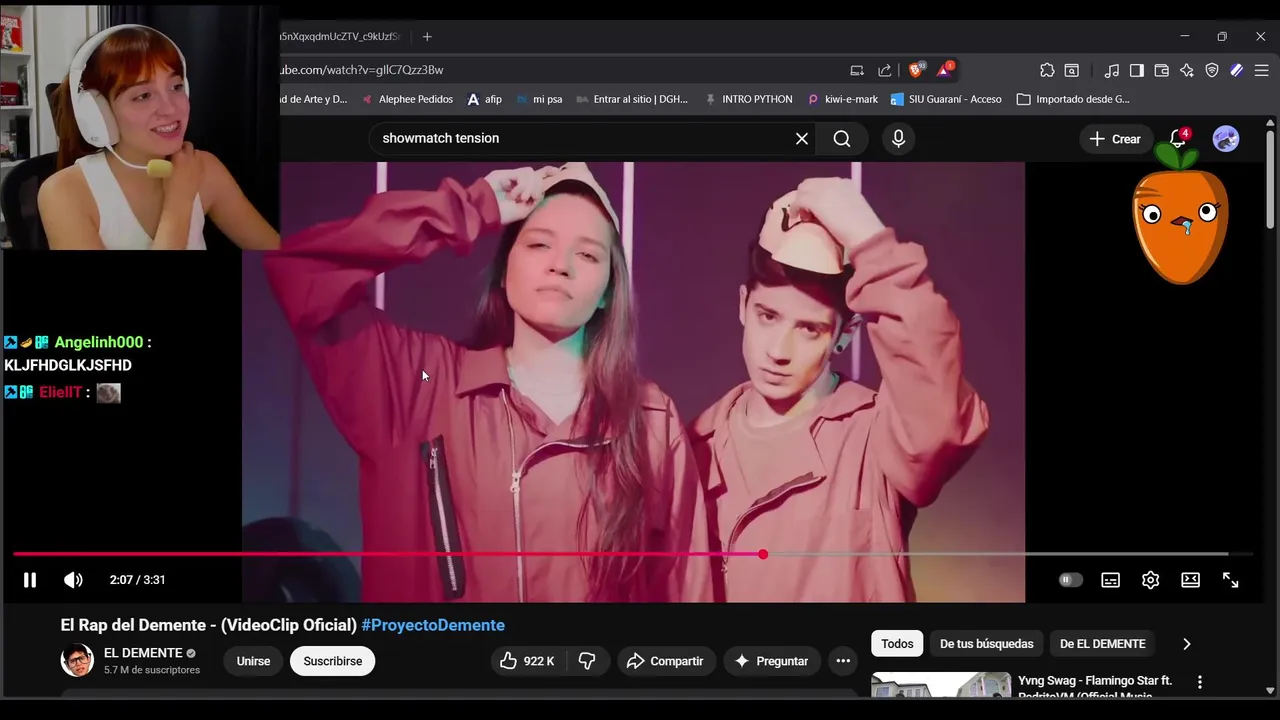The height and width of the screenshot is (720, 1280).
Task: Open the YouTube account avatar menu
Action: [1226, 139]
